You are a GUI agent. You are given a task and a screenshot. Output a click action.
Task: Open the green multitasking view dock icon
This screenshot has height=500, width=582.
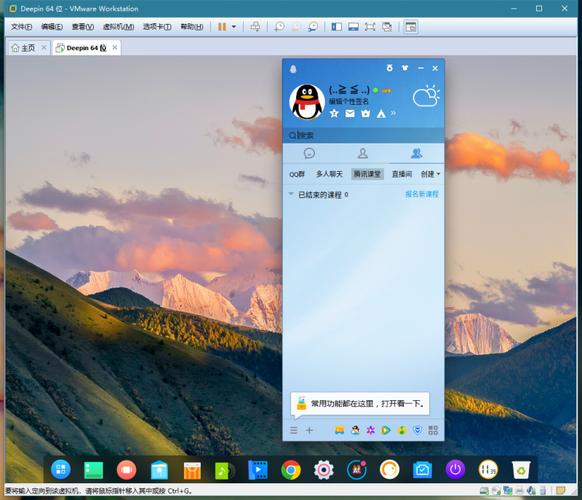pos(94,470)
